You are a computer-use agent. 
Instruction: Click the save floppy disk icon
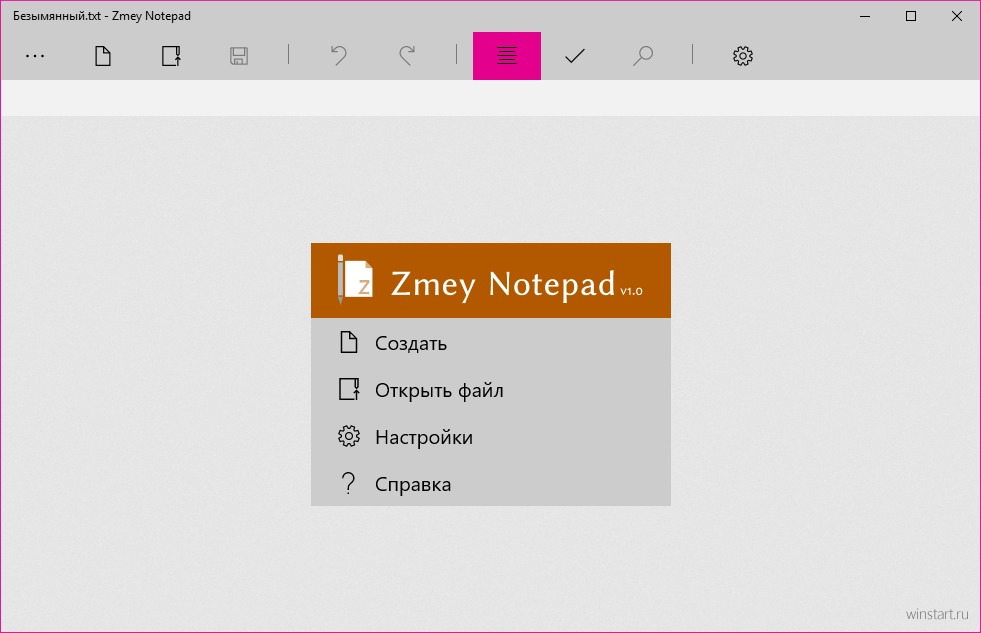point(239,56)
